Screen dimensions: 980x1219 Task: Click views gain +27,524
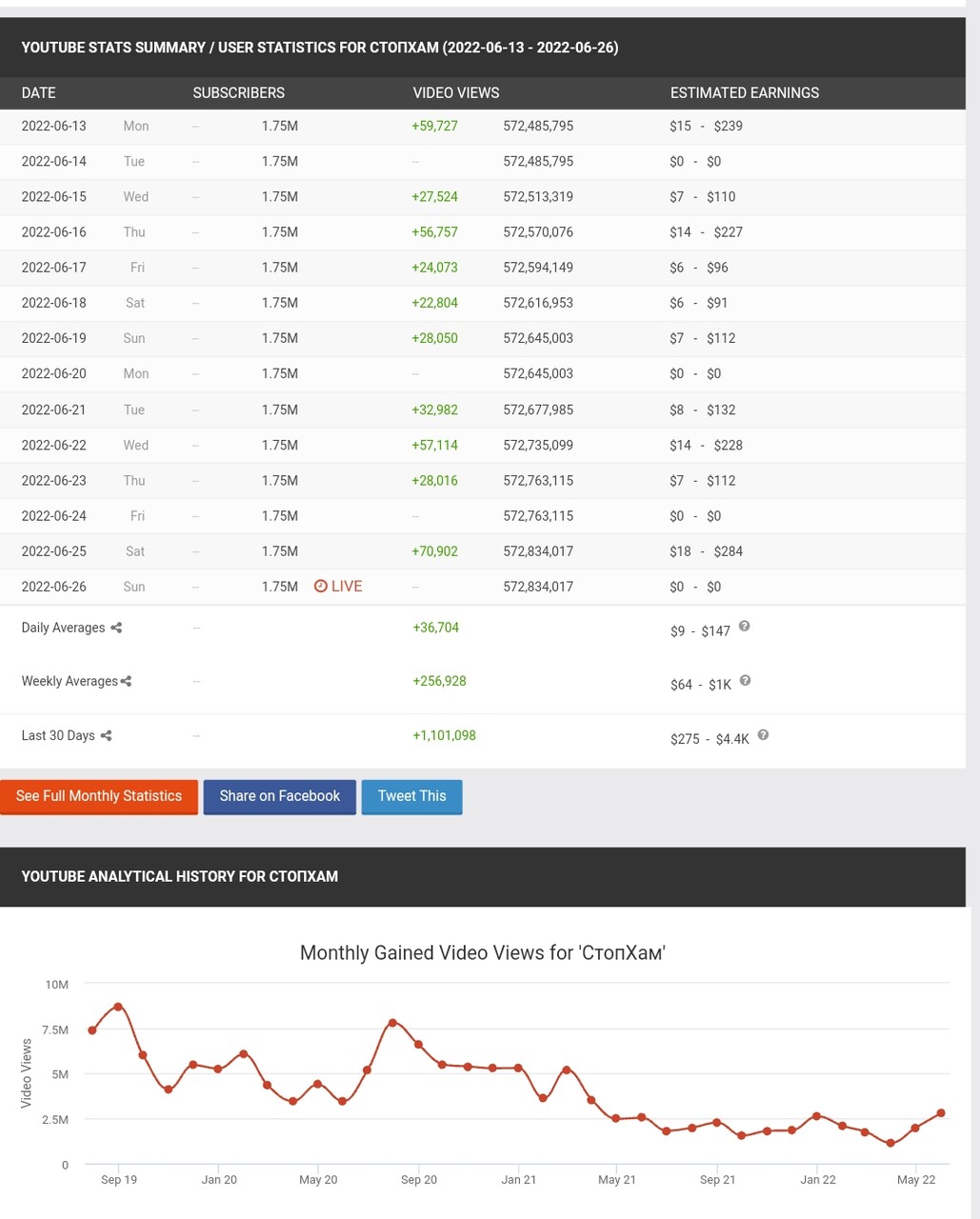(435, 196)
